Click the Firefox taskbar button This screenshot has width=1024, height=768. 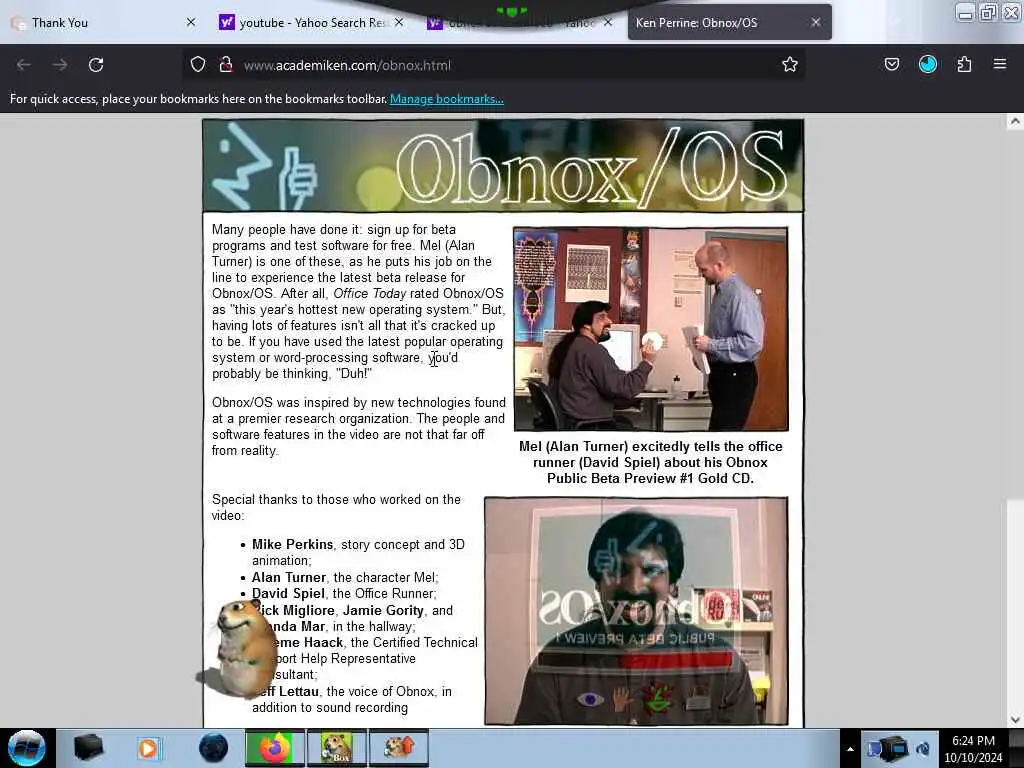(x=275, y=748)
